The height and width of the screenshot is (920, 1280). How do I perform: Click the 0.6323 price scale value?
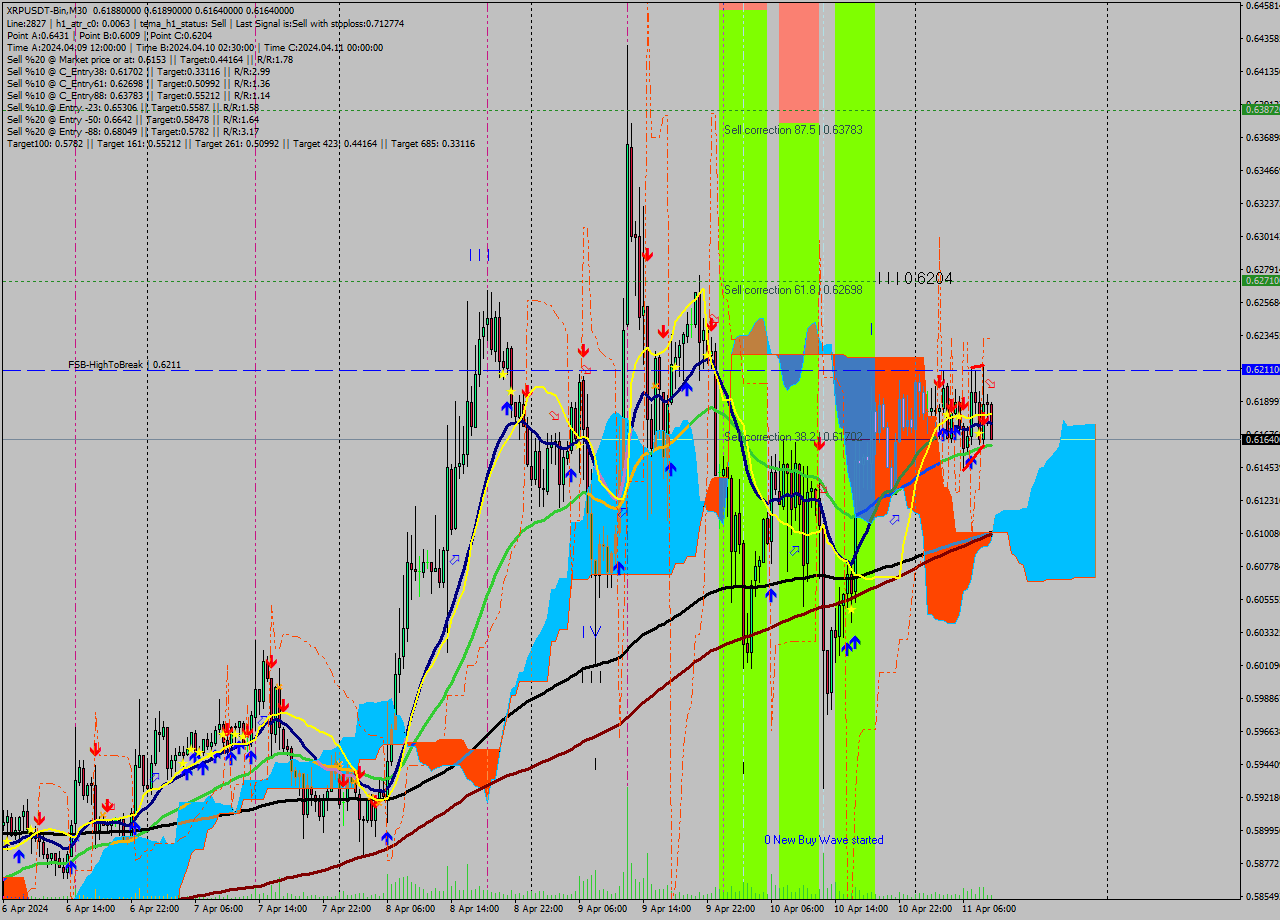(x=1263, y=203)
